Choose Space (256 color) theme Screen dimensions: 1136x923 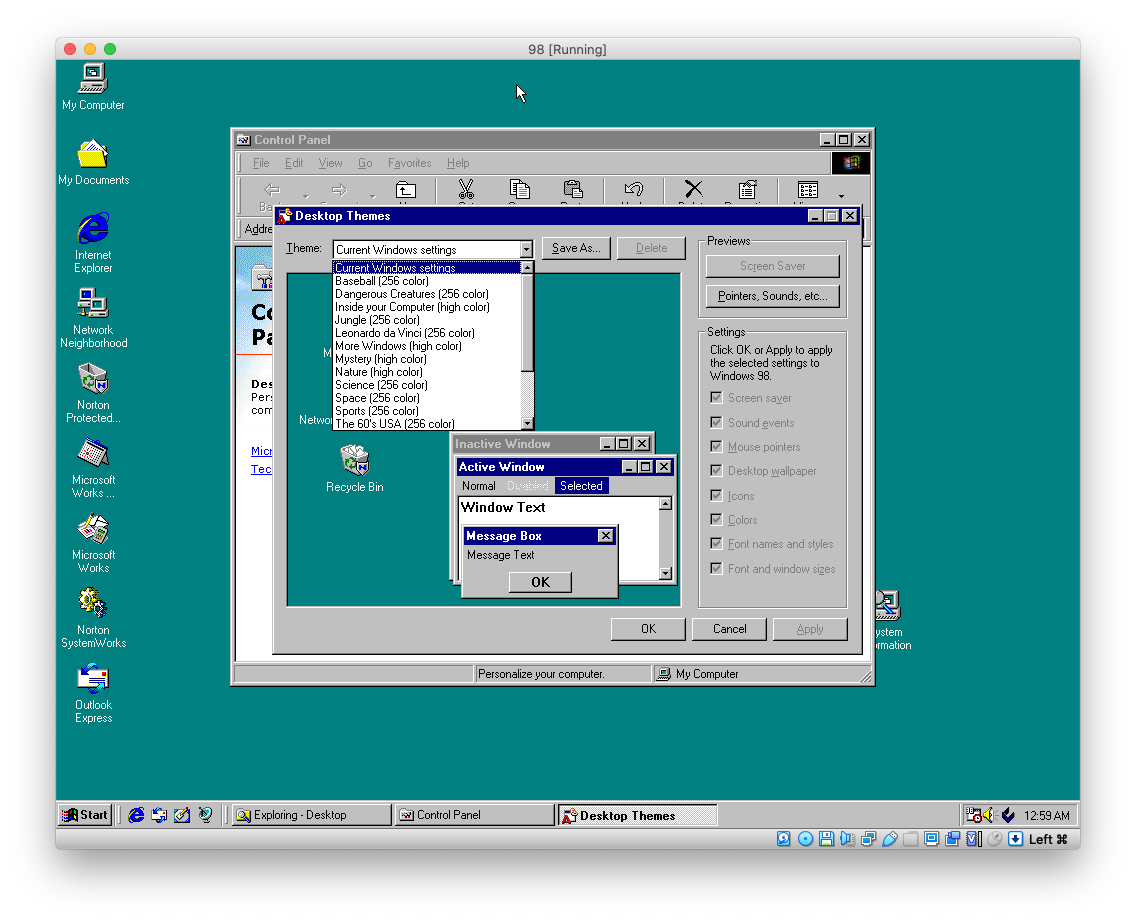coord(426,398)
